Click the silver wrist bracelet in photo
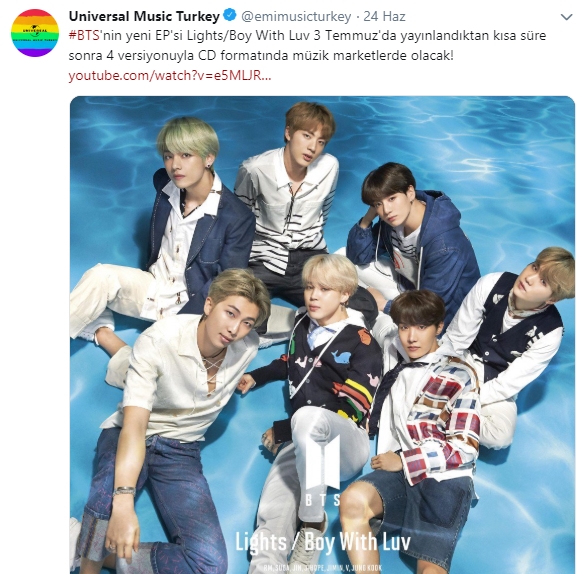The width and height of the screenshot is (583, 574). 124,491
